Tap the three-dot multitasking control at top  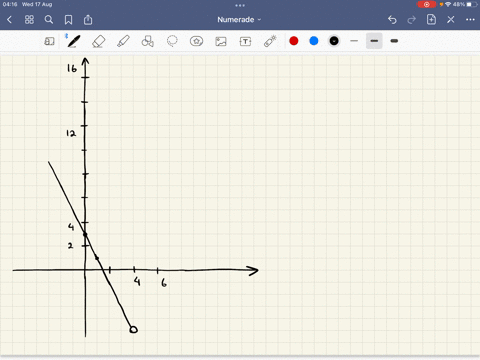pyautogui.click(x=240, y=5)
